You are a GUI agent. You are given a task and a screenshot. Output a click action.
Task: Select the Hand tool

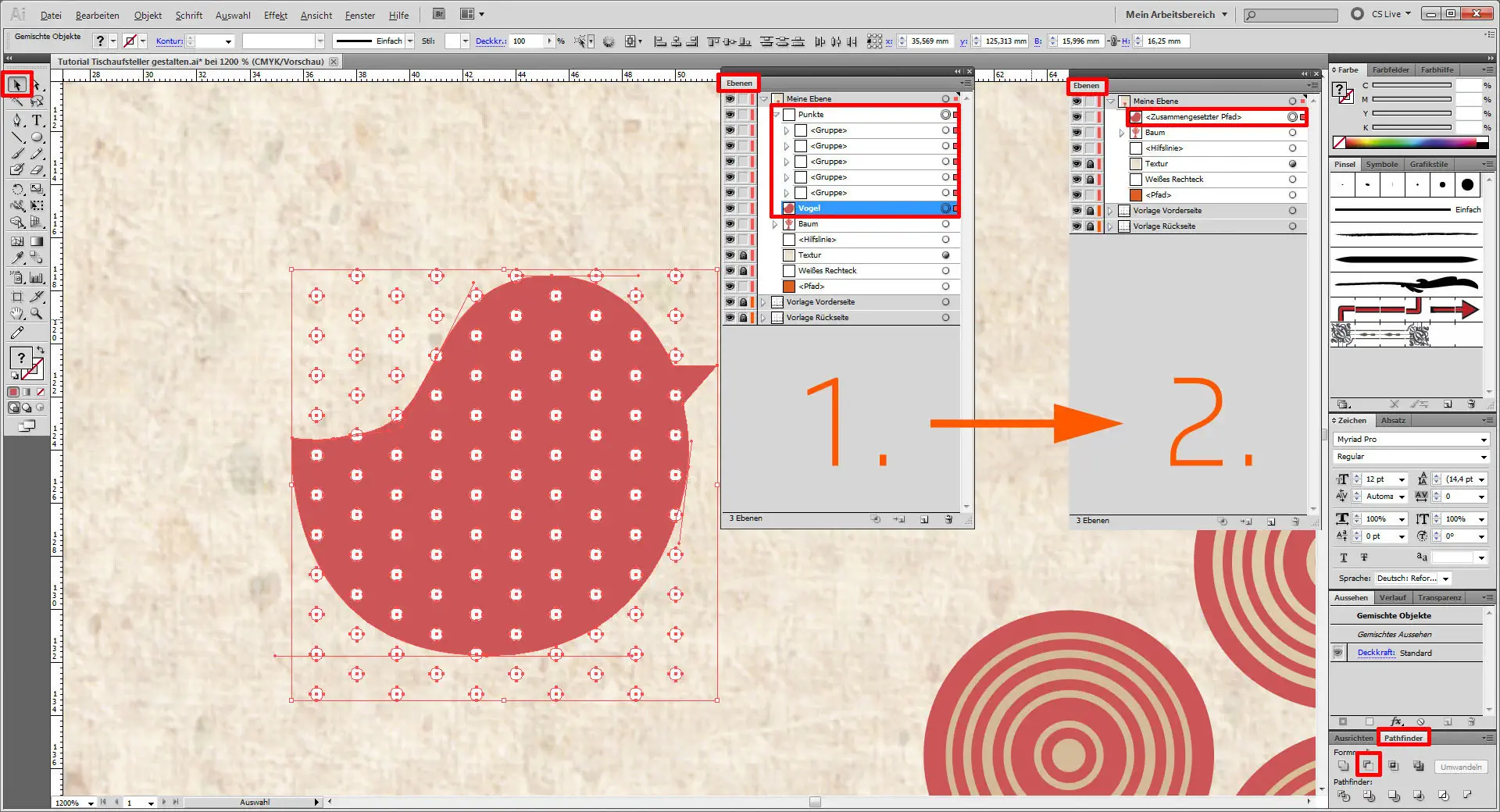17,314
